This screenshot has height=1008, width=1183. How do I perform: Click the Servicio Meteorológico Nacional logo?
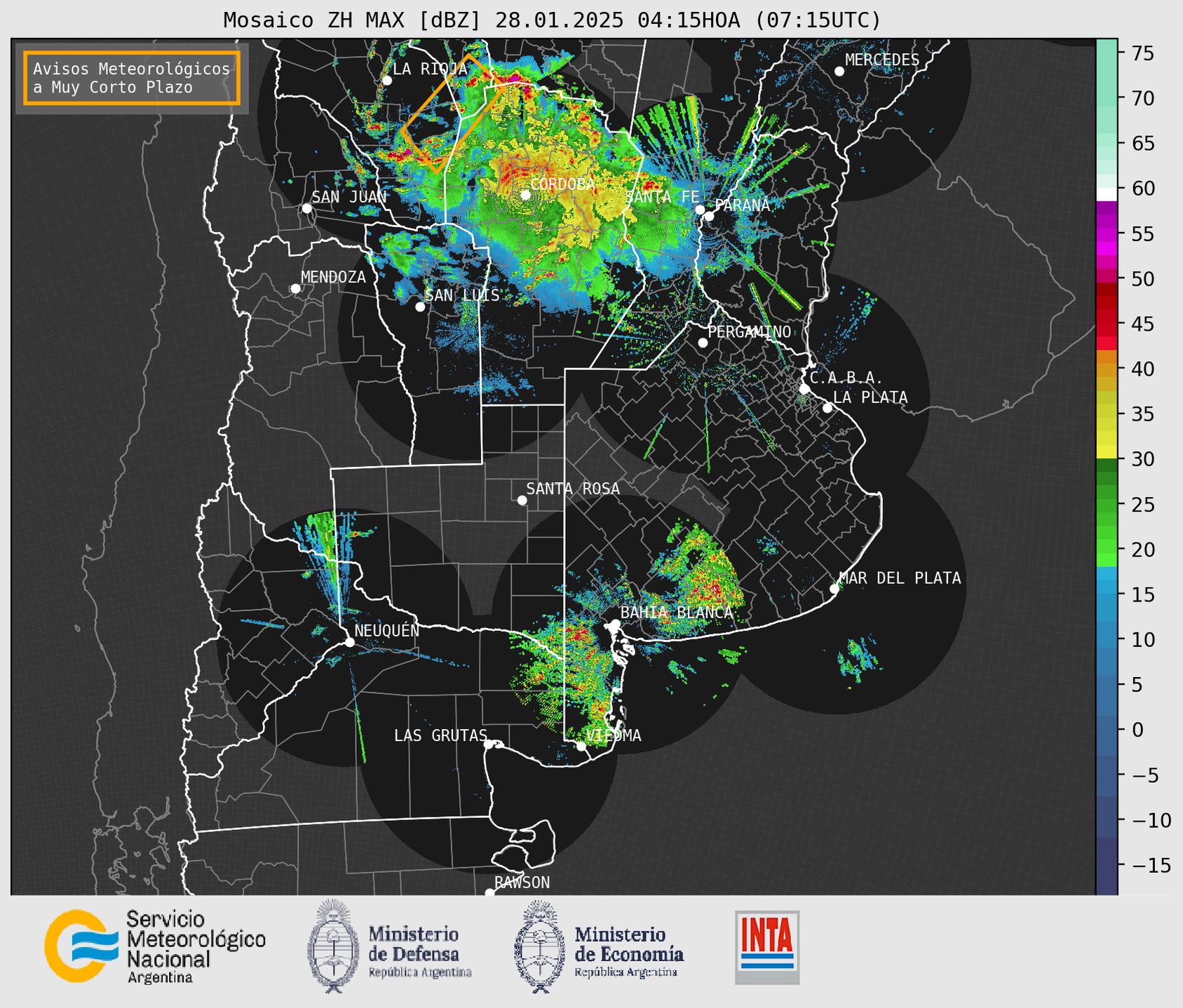coord(155,946)
